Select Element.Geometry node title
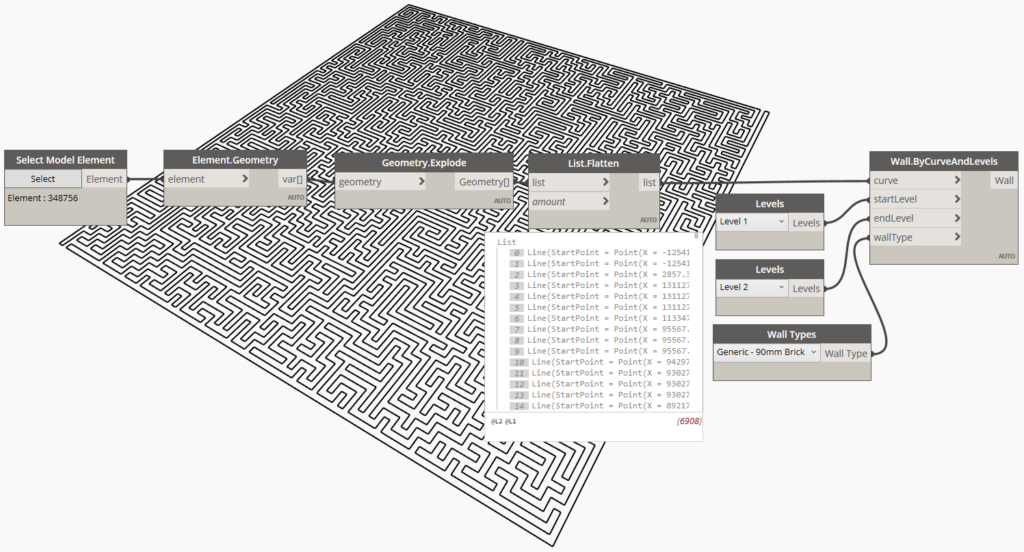The height and width of the screenshot is (552, 1024). (235, 160)
